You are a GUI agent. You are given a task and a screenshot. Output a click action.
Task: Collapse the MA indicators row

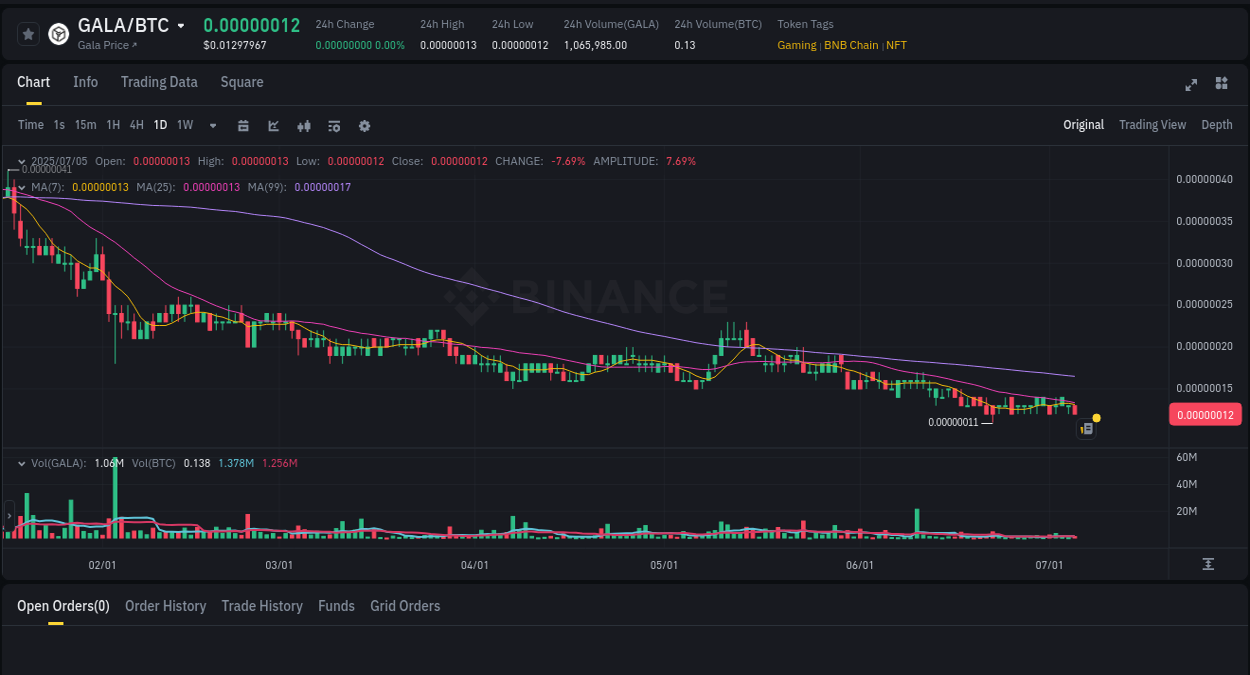[x=21, y=187]
